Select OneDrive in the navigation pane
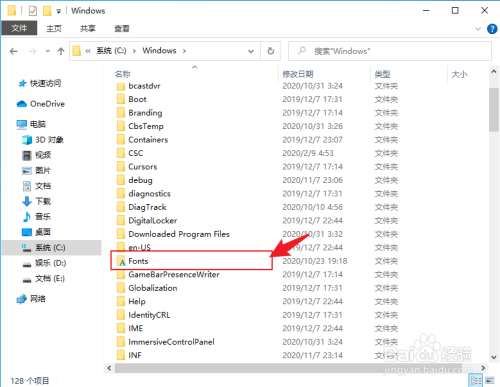The image size is (500, 387). click(40, 104)
